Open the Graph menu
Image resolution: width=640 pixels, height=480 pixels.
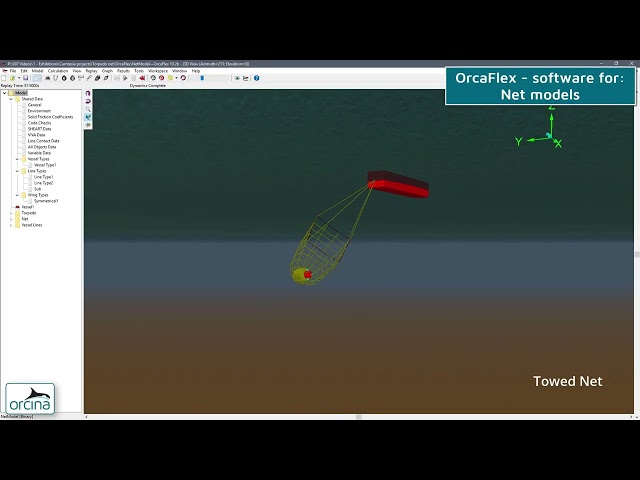pyautogui.click(x=107, y=71)
